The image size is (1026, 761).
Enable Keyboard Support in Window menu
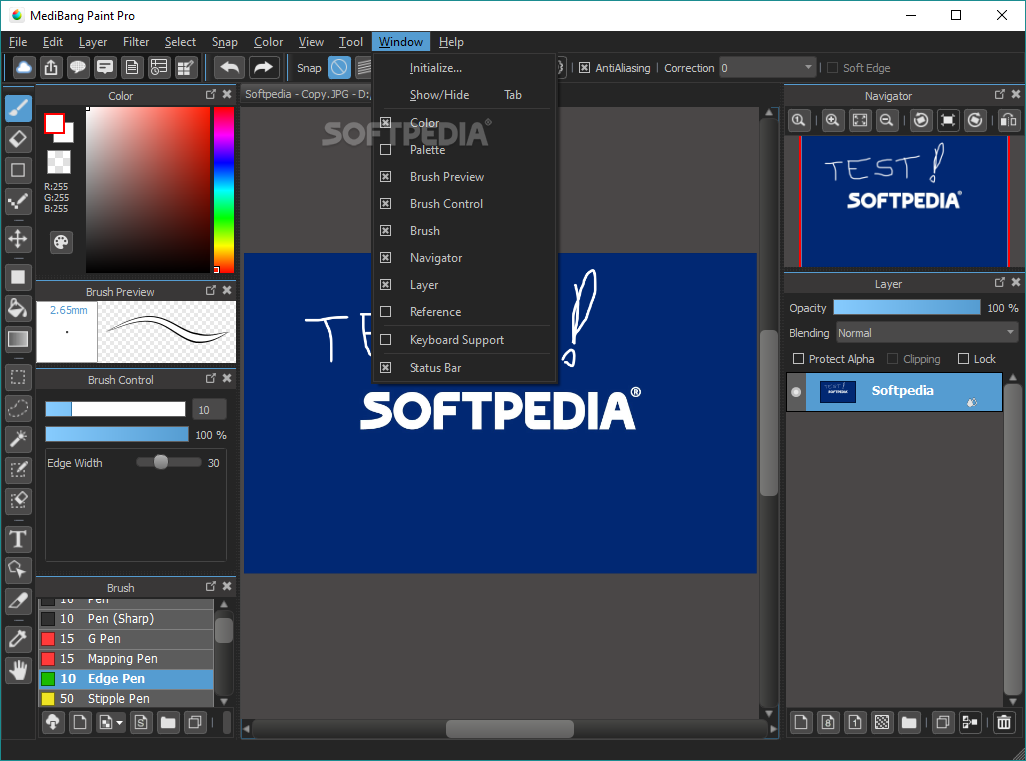click(385, 340)
